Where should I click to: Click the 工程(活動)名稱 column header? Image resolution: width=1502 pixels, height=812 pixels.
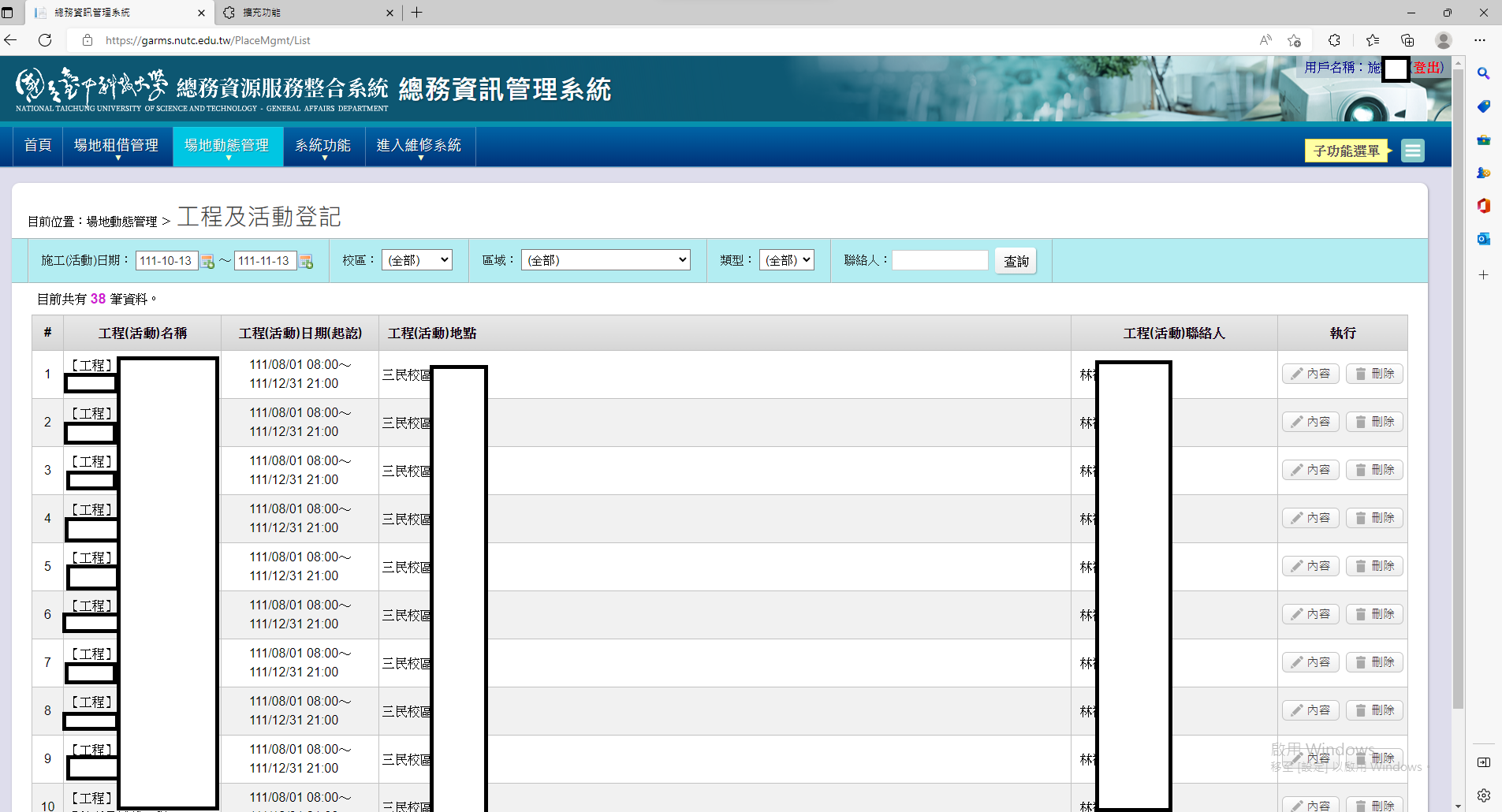click(143, 333)
